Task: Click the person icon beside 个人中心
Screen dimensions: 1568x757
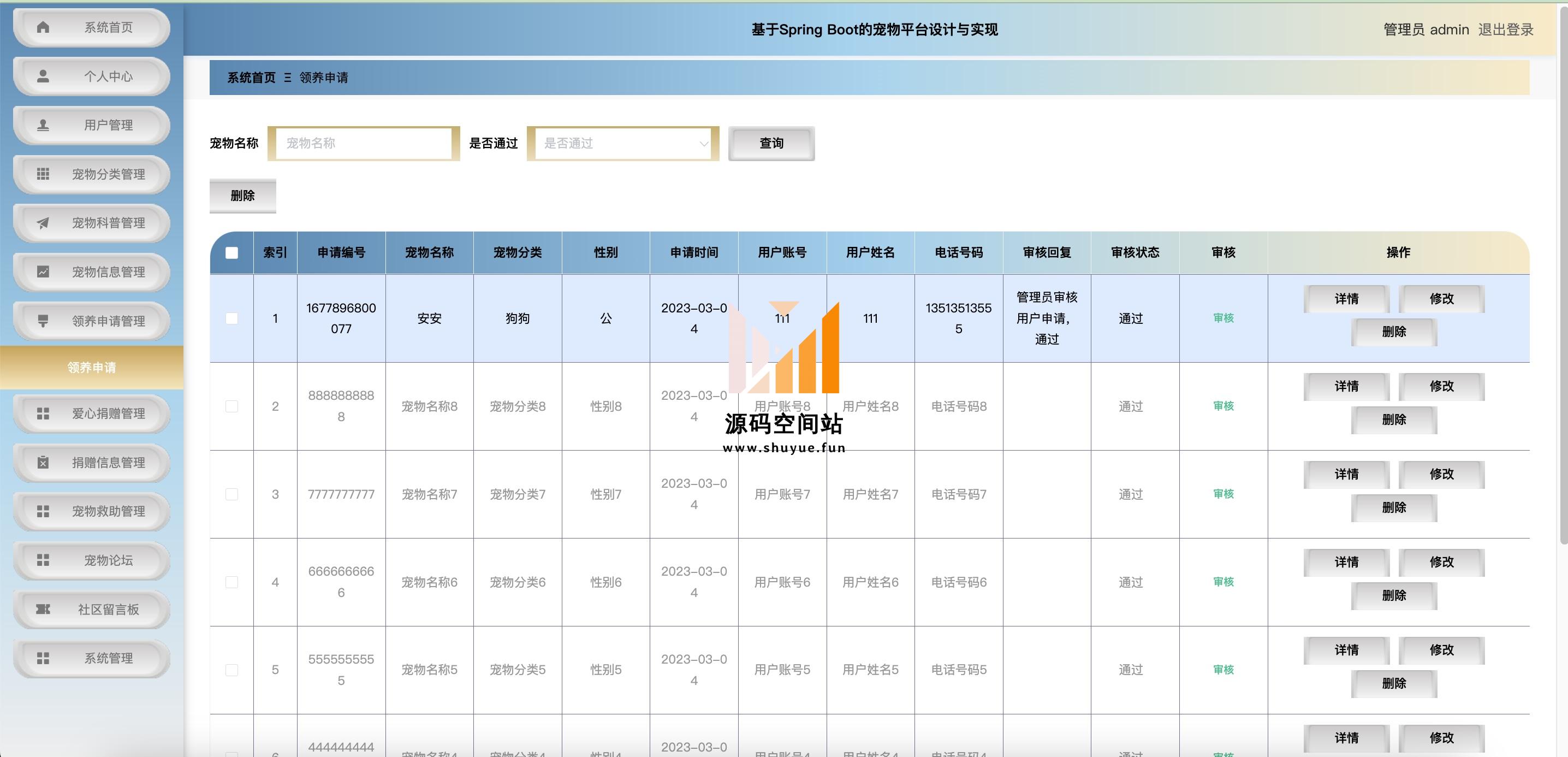Action: [x=43, y=76]
